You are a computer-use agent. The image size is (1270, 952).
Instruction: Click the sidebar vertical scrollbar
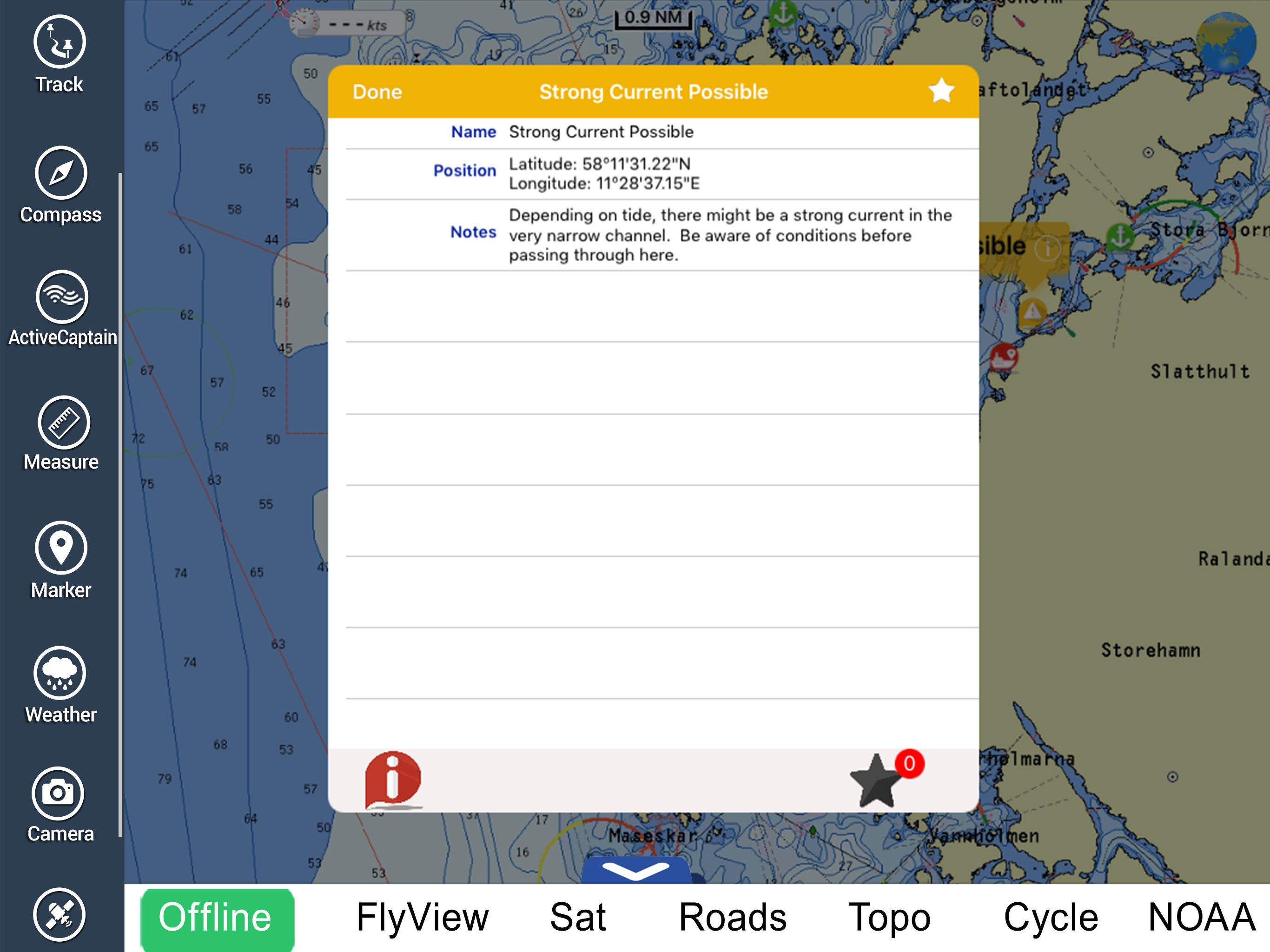click(x=120, y=505)
